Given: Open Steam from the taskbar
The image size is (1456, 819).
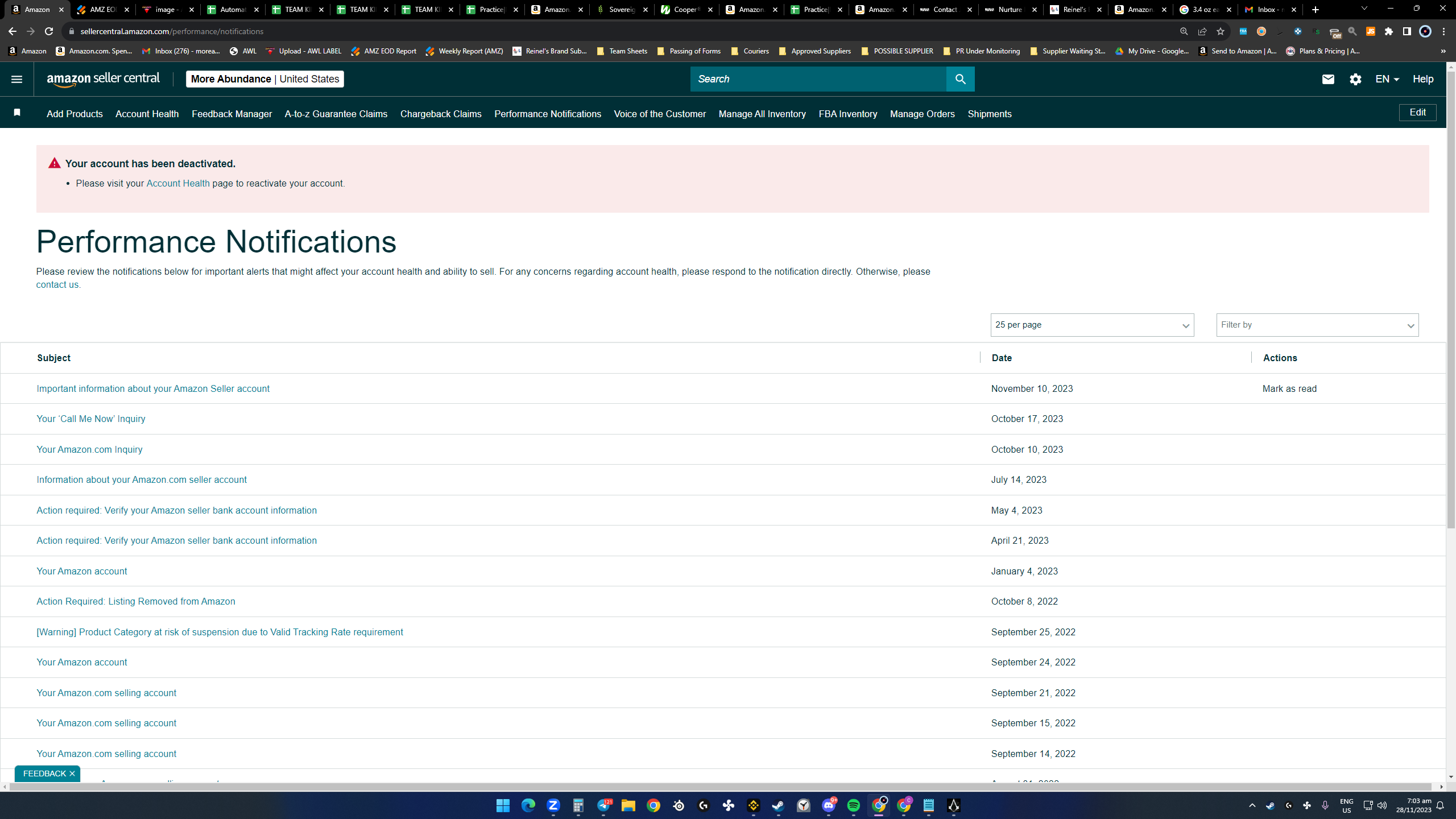Looking at the screenshot, I should point(778,805).
